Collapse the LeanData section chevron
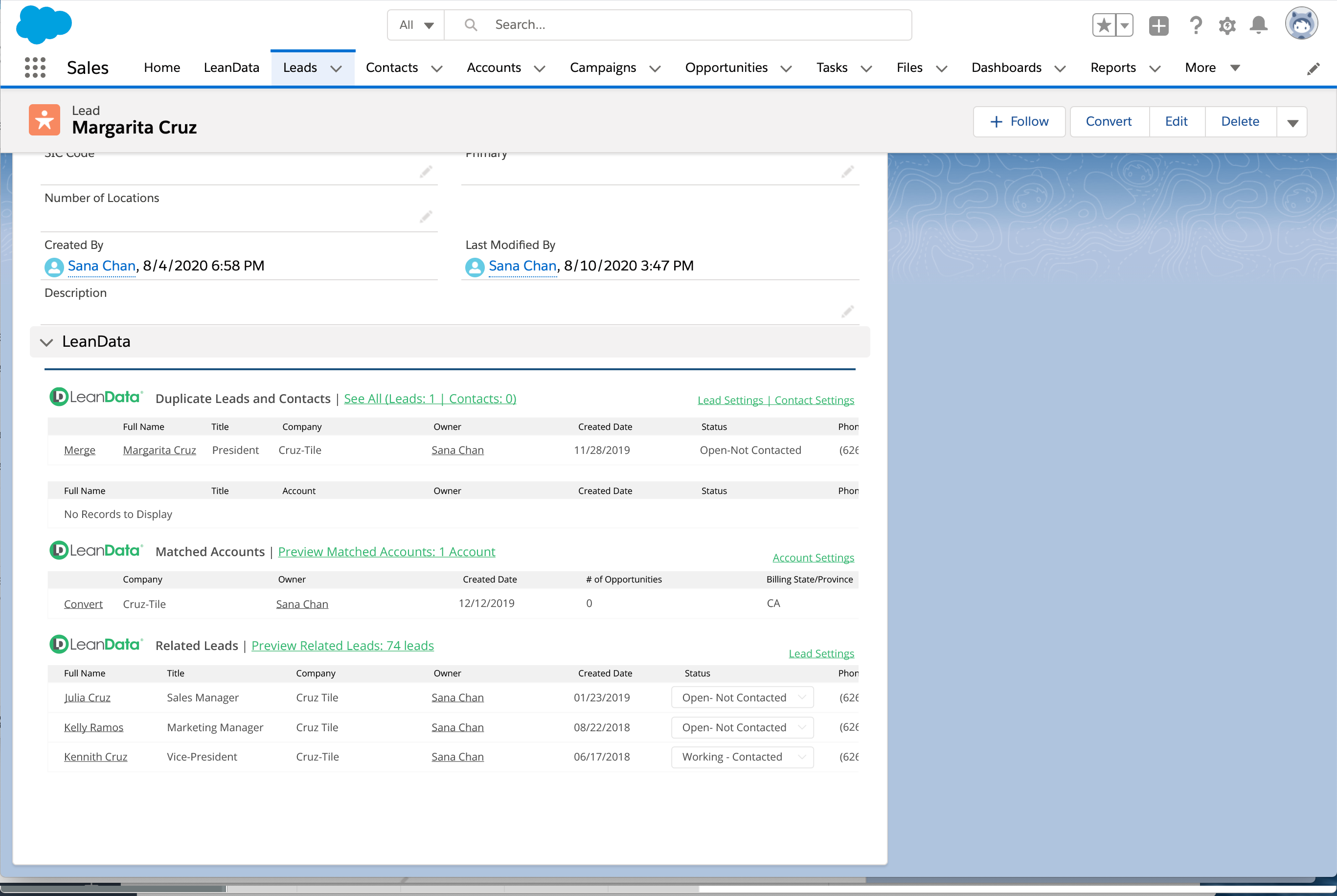 click(46, 342)
